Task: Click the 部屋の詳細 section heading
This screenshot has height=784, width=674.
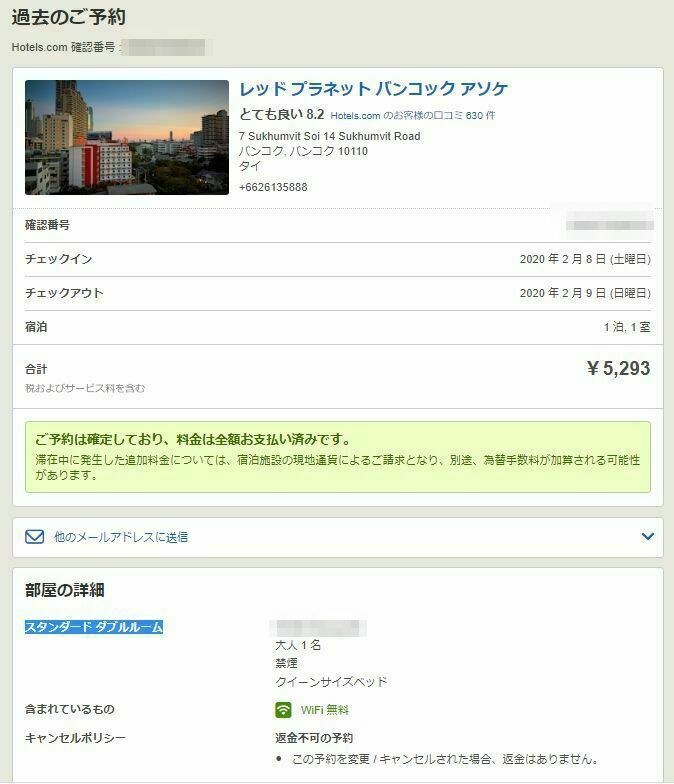Action: click(64, 590)
